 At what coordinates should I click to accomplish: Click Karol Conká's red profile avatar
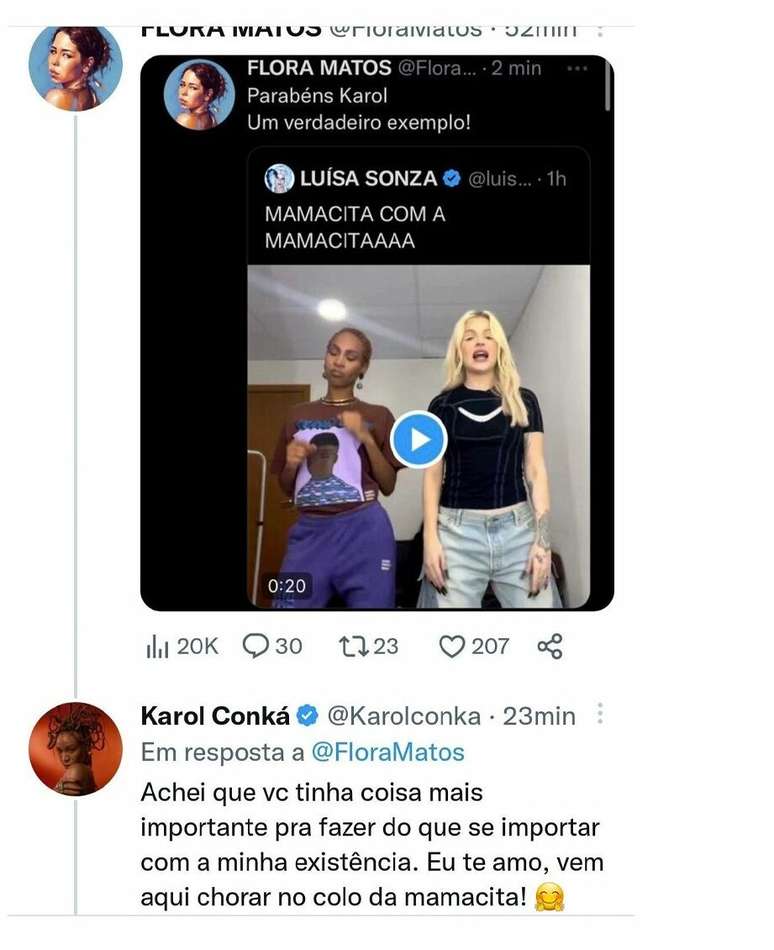(75, 748)
